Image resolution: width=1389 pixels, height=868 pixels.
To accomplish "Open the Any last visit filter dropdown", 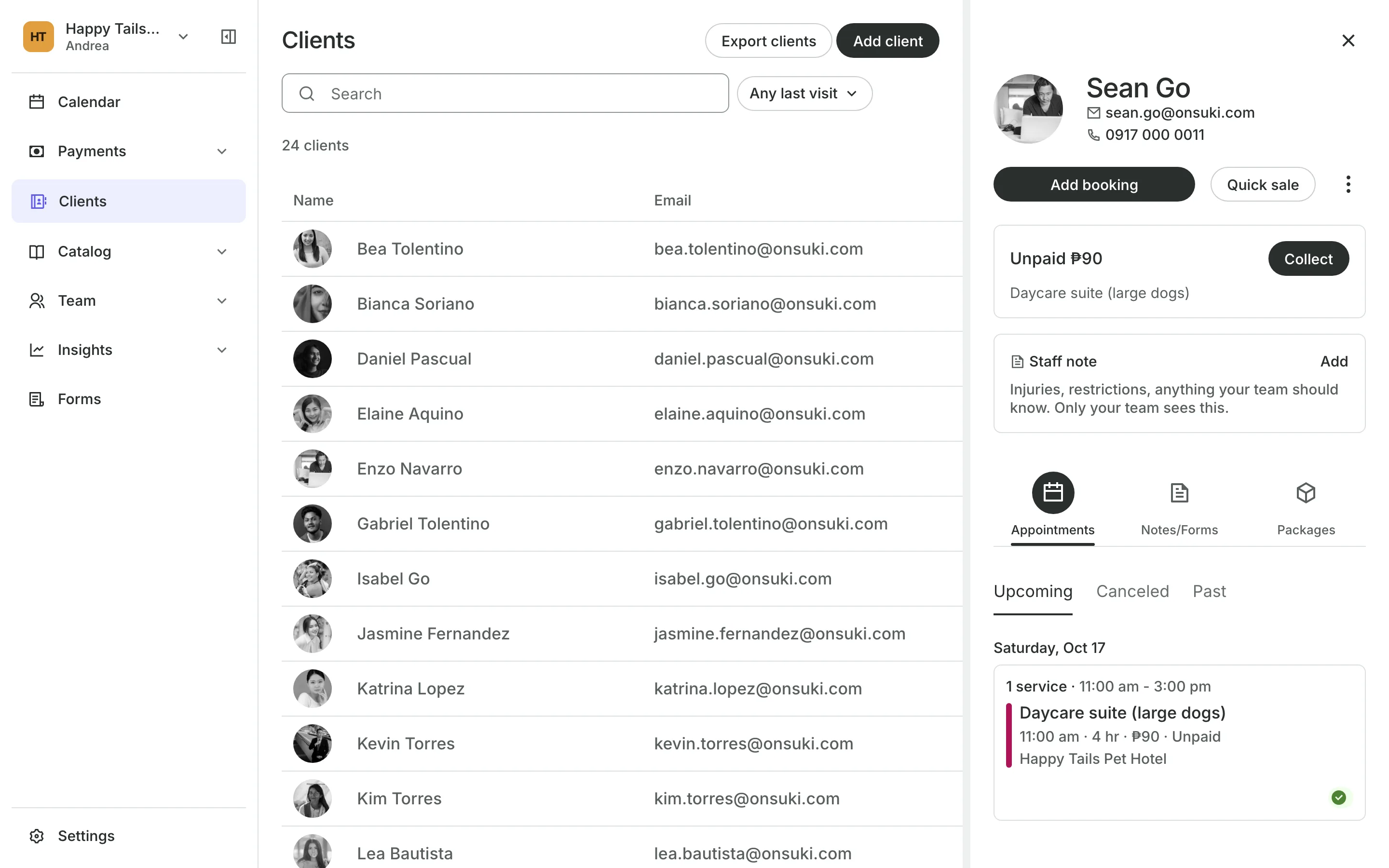I will point(804,94).
